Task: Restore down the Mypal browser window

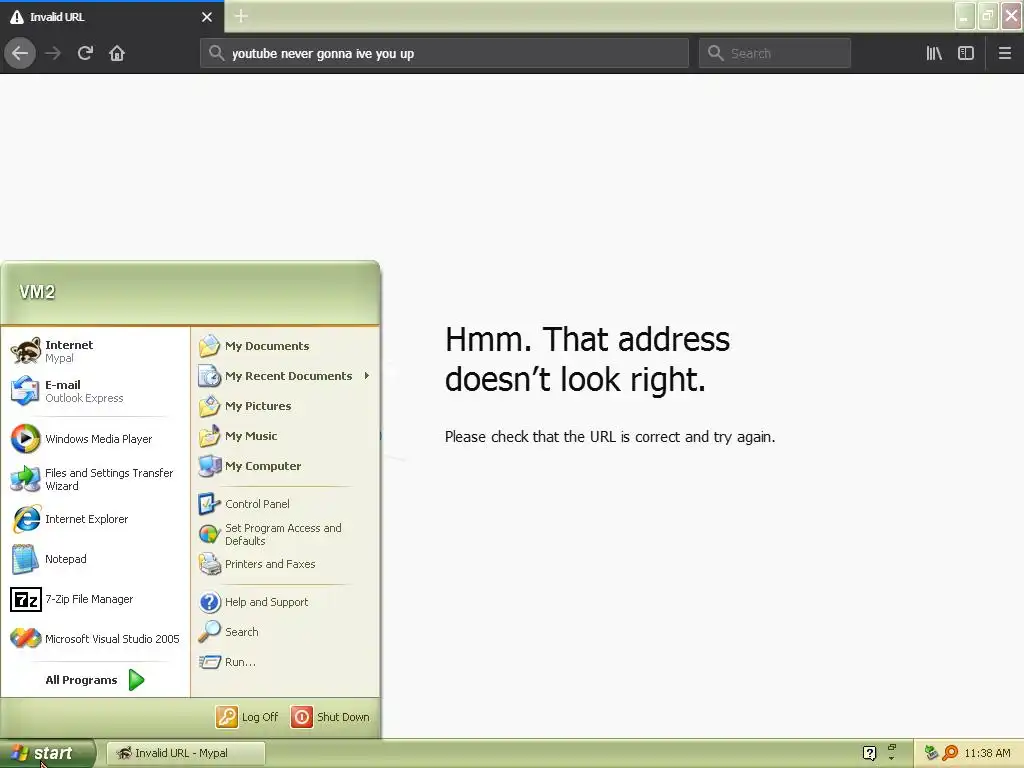Action: click(988, 16)
